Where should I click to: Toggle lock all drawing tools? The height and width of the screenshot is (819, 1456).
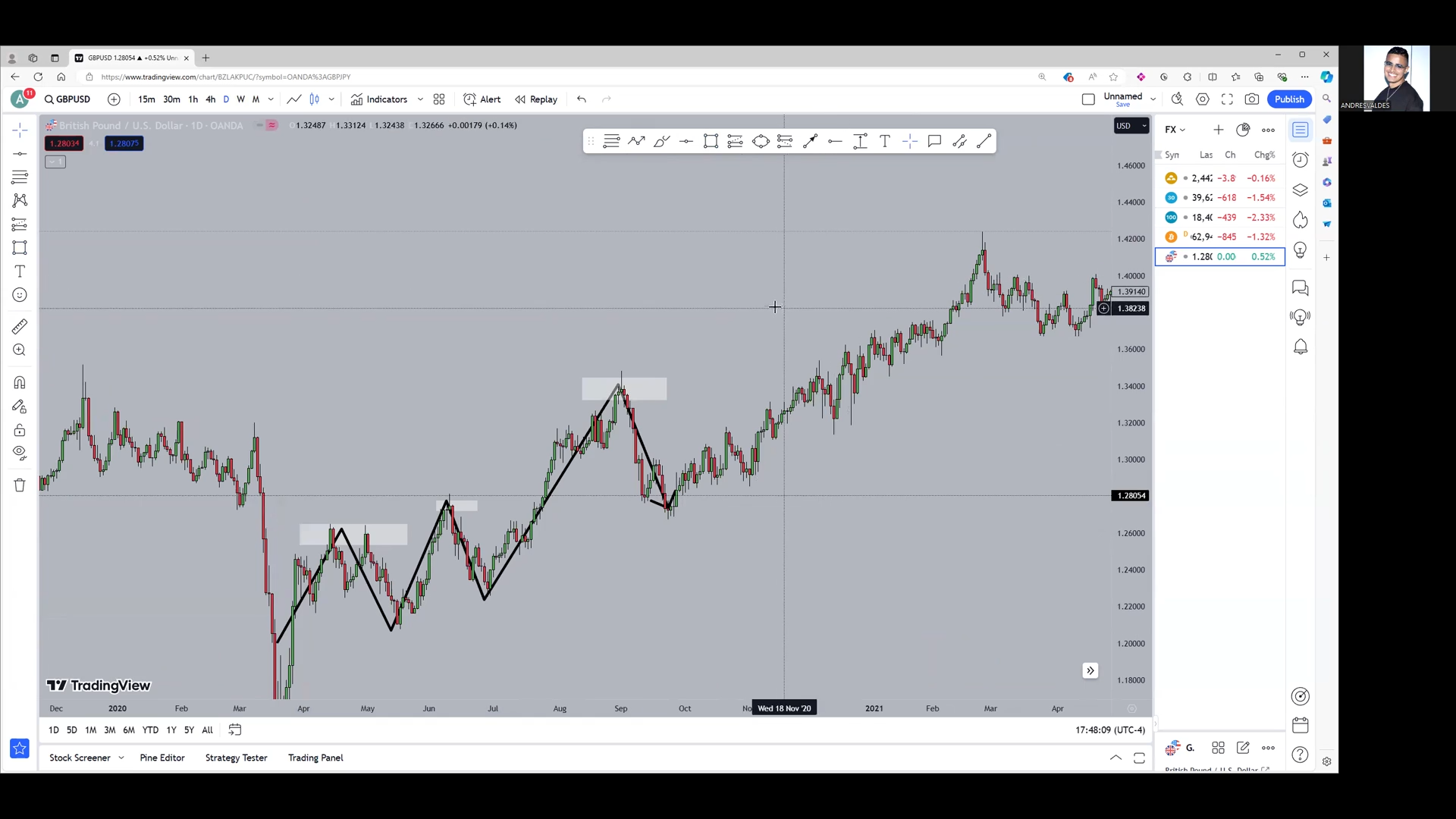click(20, 431)
